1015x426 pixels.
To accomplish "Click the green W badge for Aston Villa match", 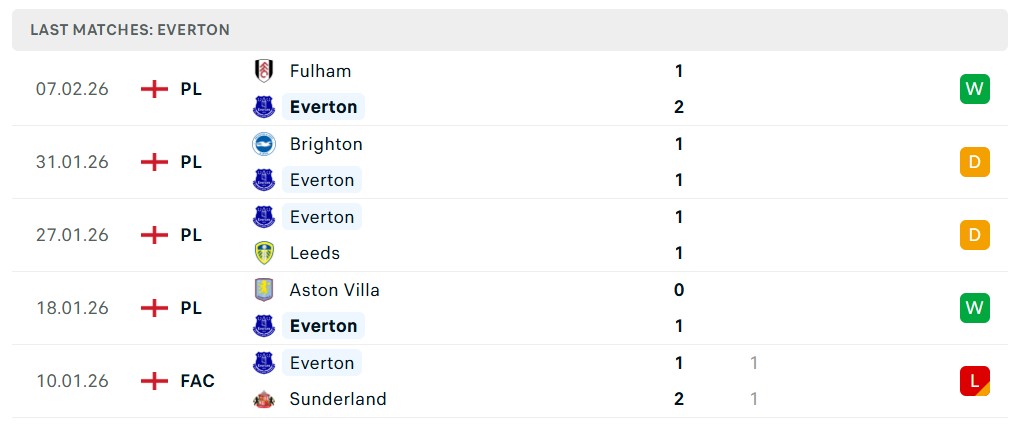I will pyautogui.click(x=974, y=308).
